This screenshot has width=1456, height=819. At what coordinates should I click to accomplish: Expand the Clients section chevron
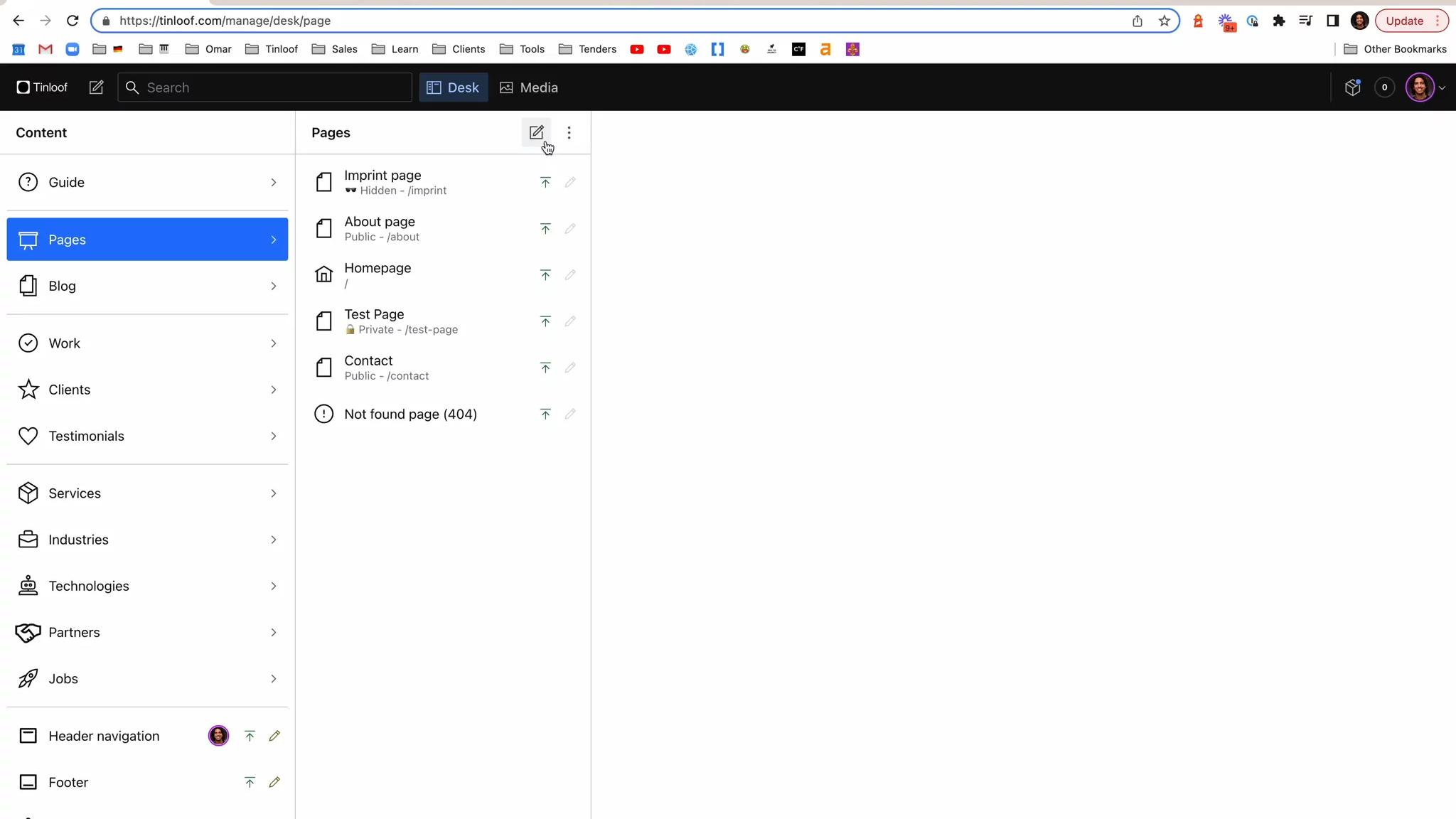point(274,390)
